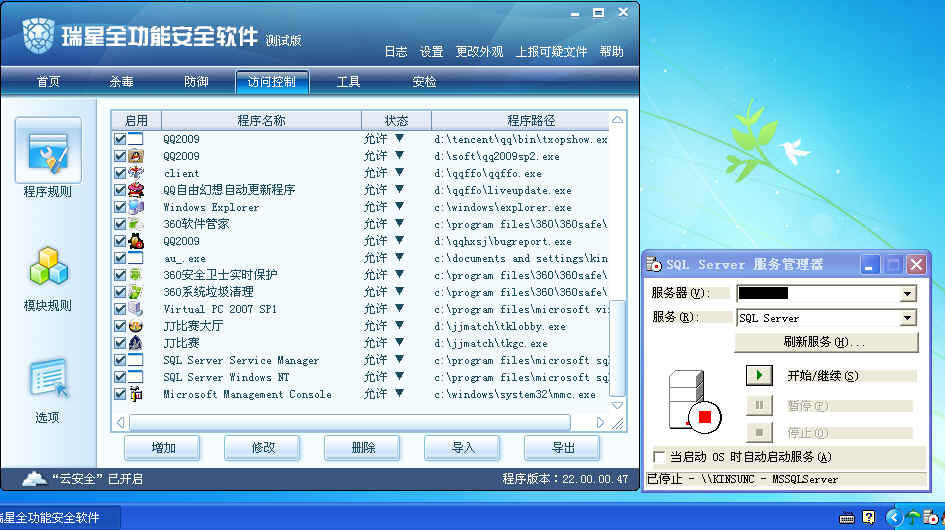Open the 设置 menu
This screenshot has height=530, width=945.
click(432, 52)
